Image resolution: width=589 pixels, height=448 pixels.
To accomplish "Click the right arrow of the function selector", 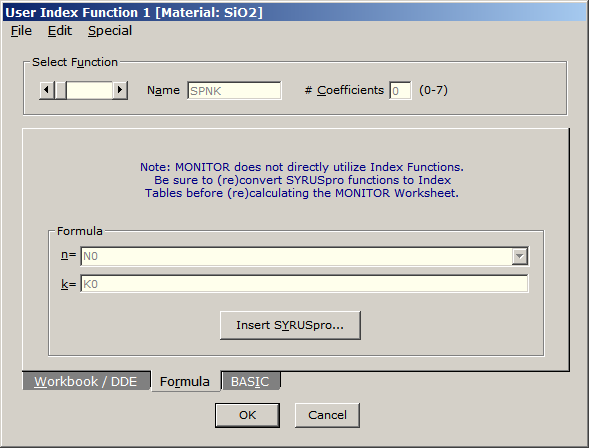I will tap(120, 90).
